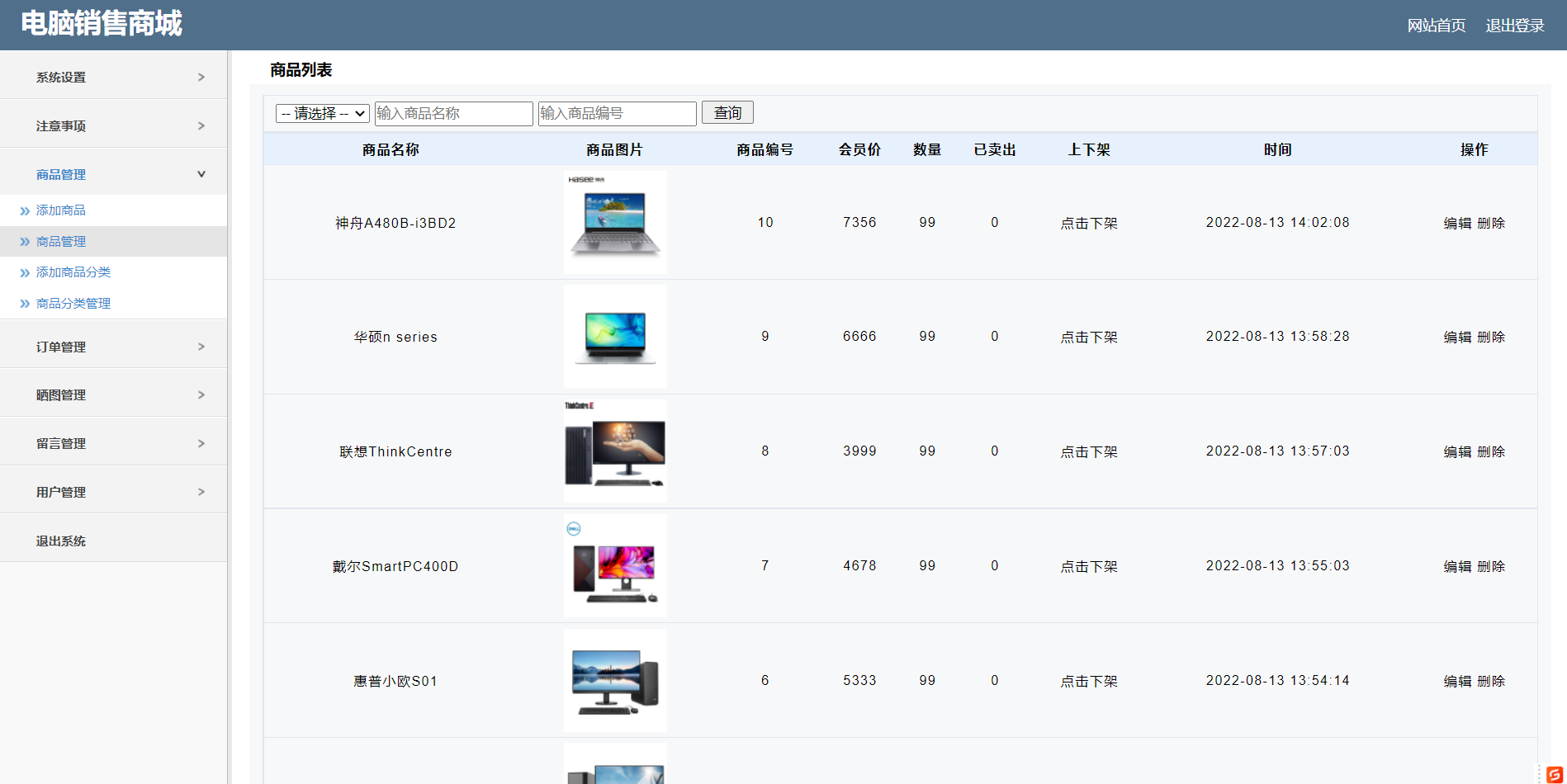Select product name 联想ThinkCentre

(395, 451)
